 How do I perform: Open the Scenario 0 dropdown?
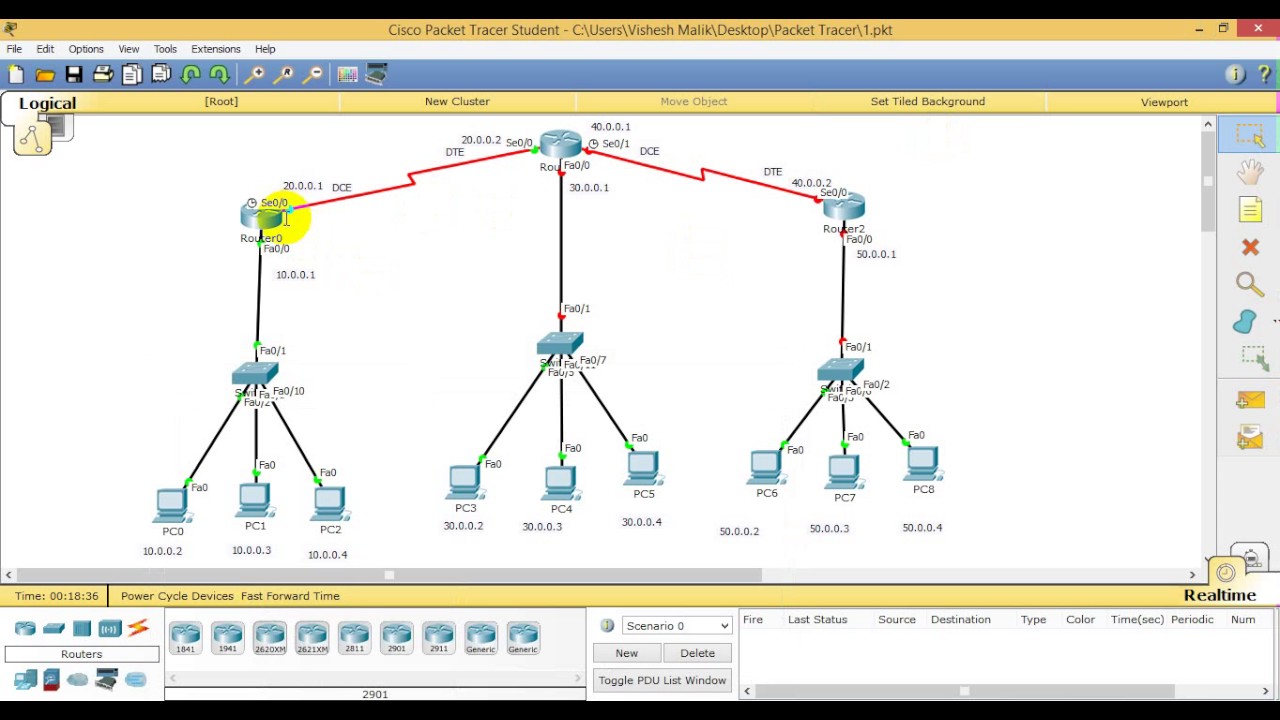pyautogui.click(x=677, y=626)
